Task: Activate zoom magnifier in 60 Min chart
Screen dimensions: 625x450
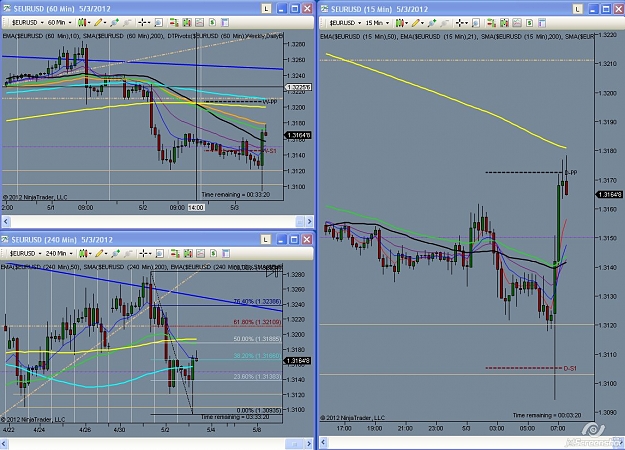Action: pyautogui.click(x=158, y=23)
